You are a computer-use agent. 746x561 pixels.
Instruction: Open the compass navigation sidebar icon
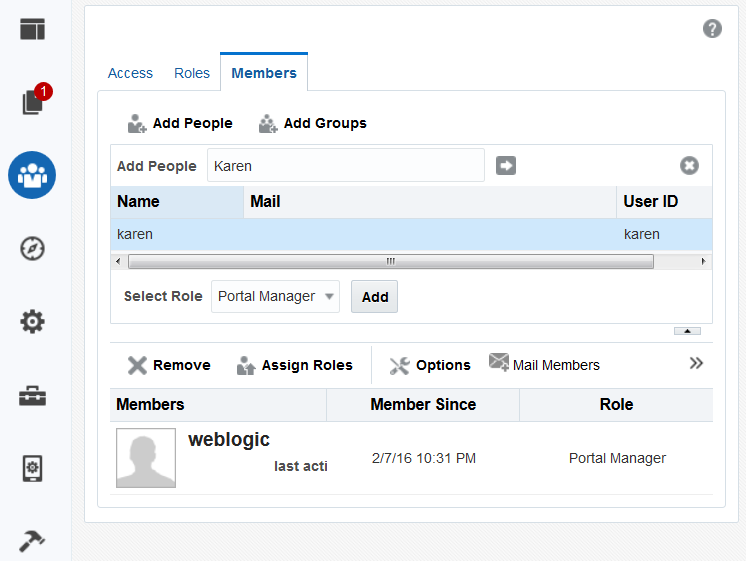pyautogui.click(x=32, y=249)
